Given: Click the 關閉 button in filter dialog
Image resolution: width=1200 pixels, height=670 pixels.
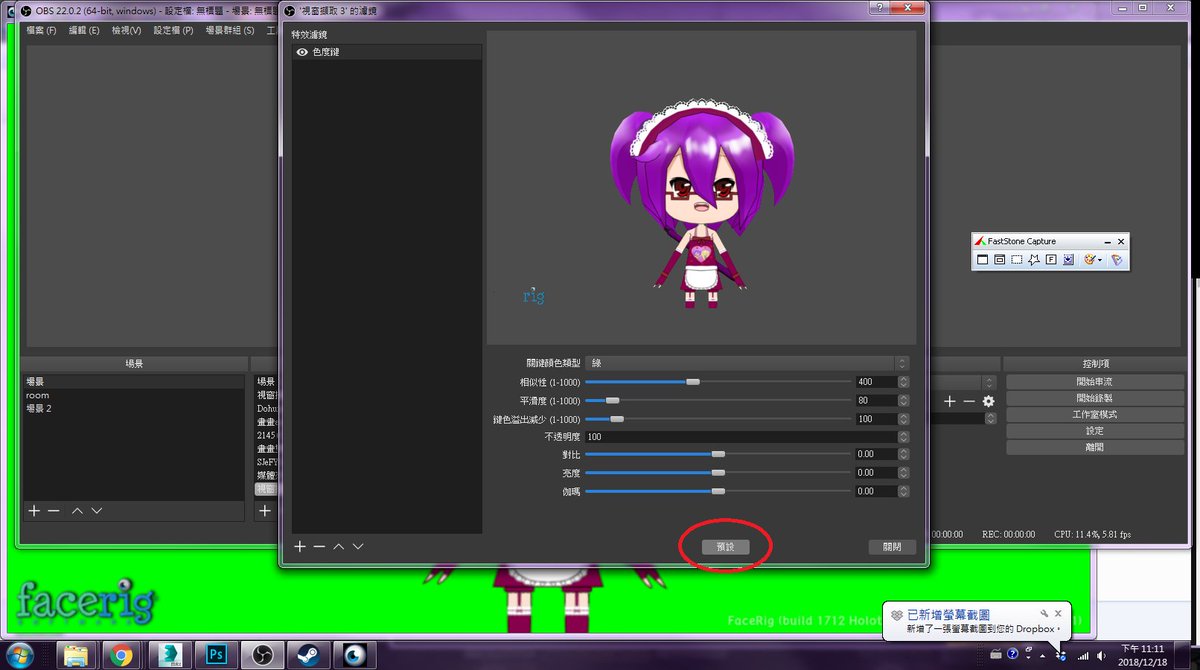Looking at the screenshot, I should (x=892, y=547).
